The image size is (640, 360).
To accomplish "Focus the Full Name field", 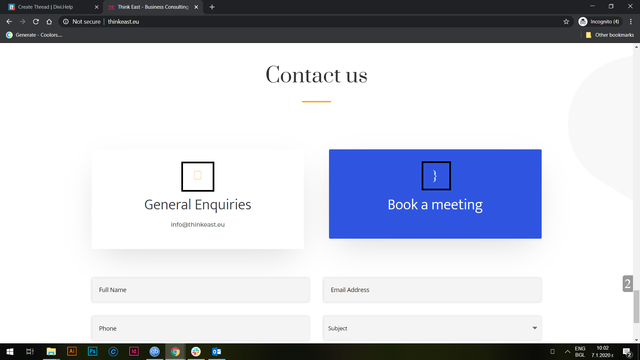I will click(200, 290).
